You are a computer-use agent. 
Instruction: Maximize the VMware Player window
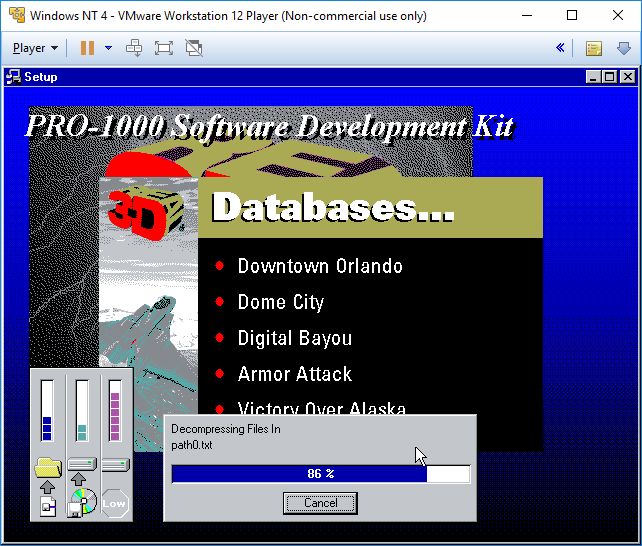pos(572,16)
